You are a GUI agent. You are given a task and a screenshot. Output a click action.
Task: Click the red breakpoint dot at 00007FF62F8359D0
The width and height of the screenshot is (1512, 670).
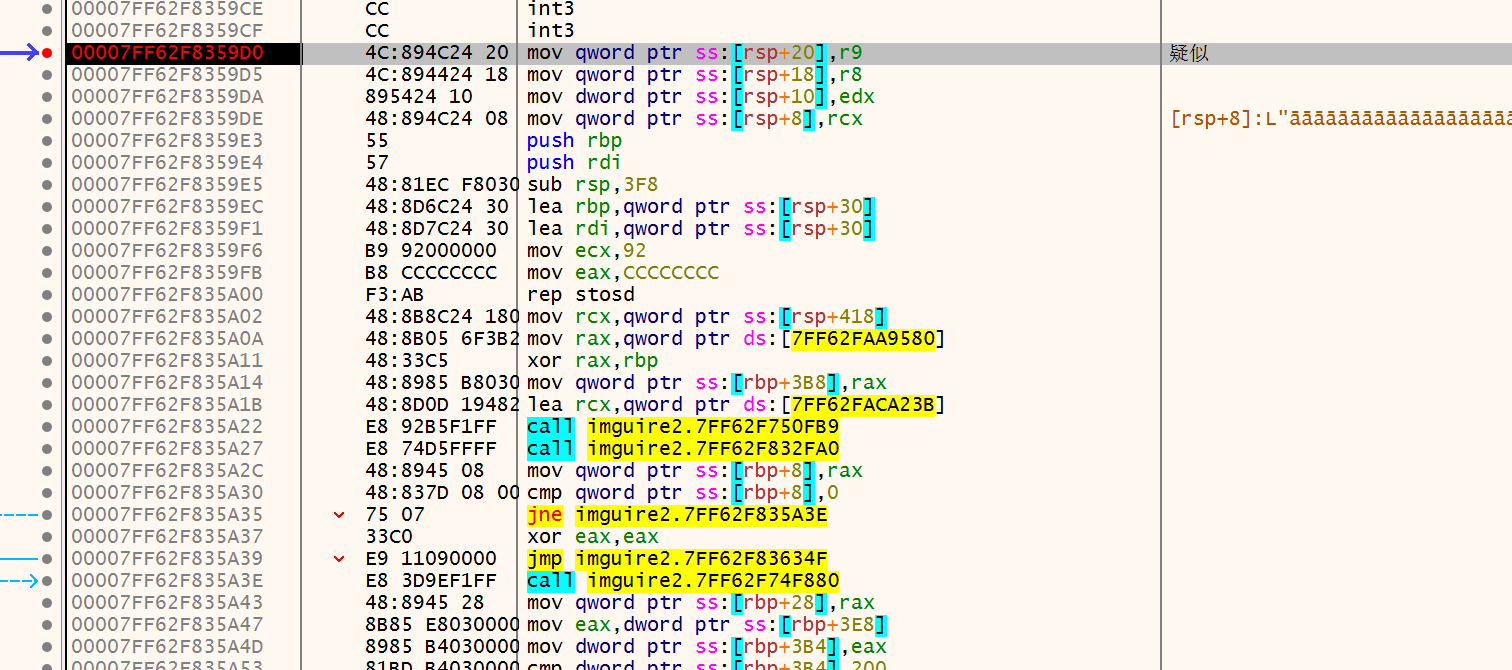pyautogui.click(x=47, y=53)
